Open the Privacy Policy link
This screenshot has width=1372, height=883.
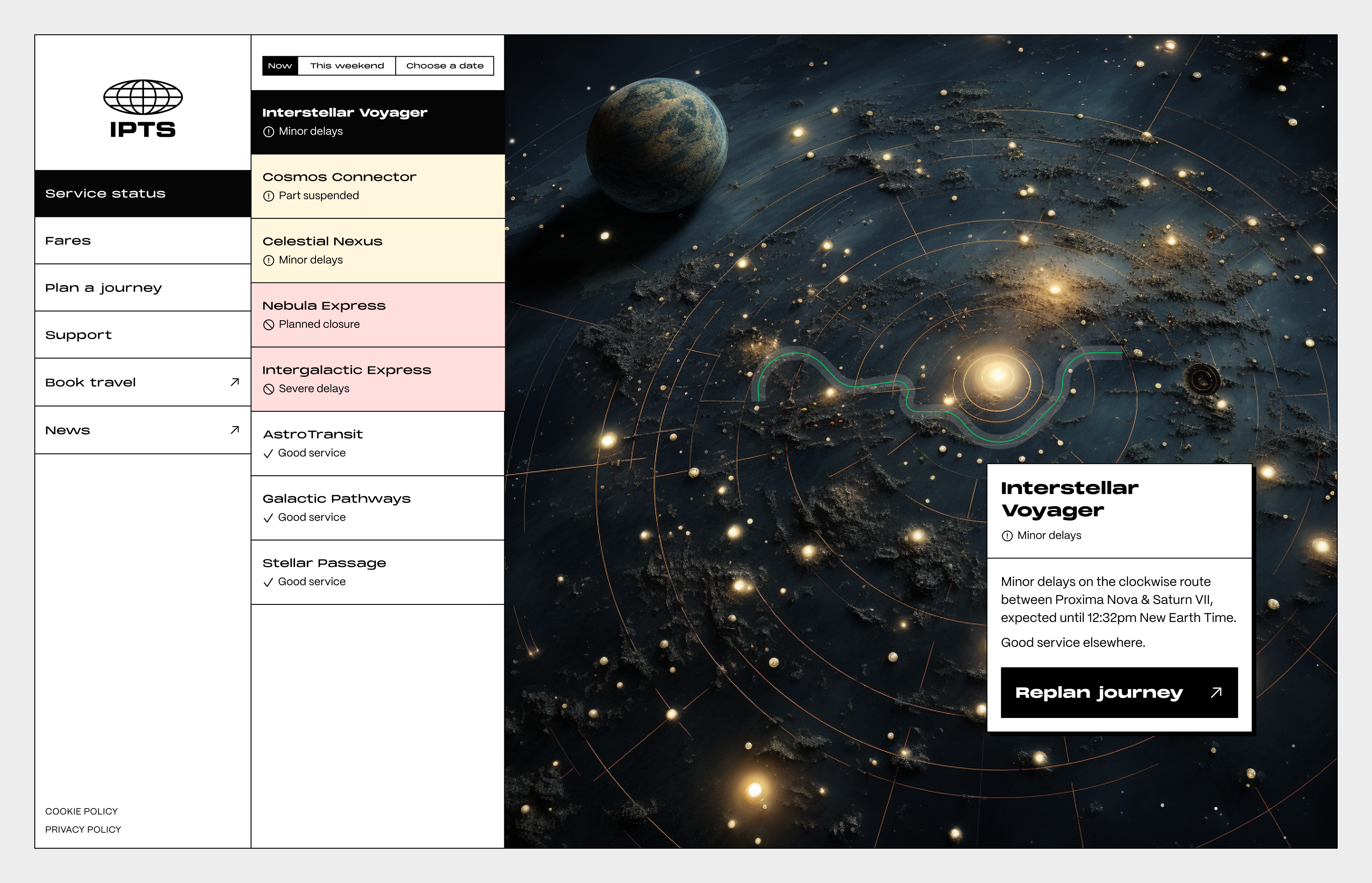click(x=83, y=830)
